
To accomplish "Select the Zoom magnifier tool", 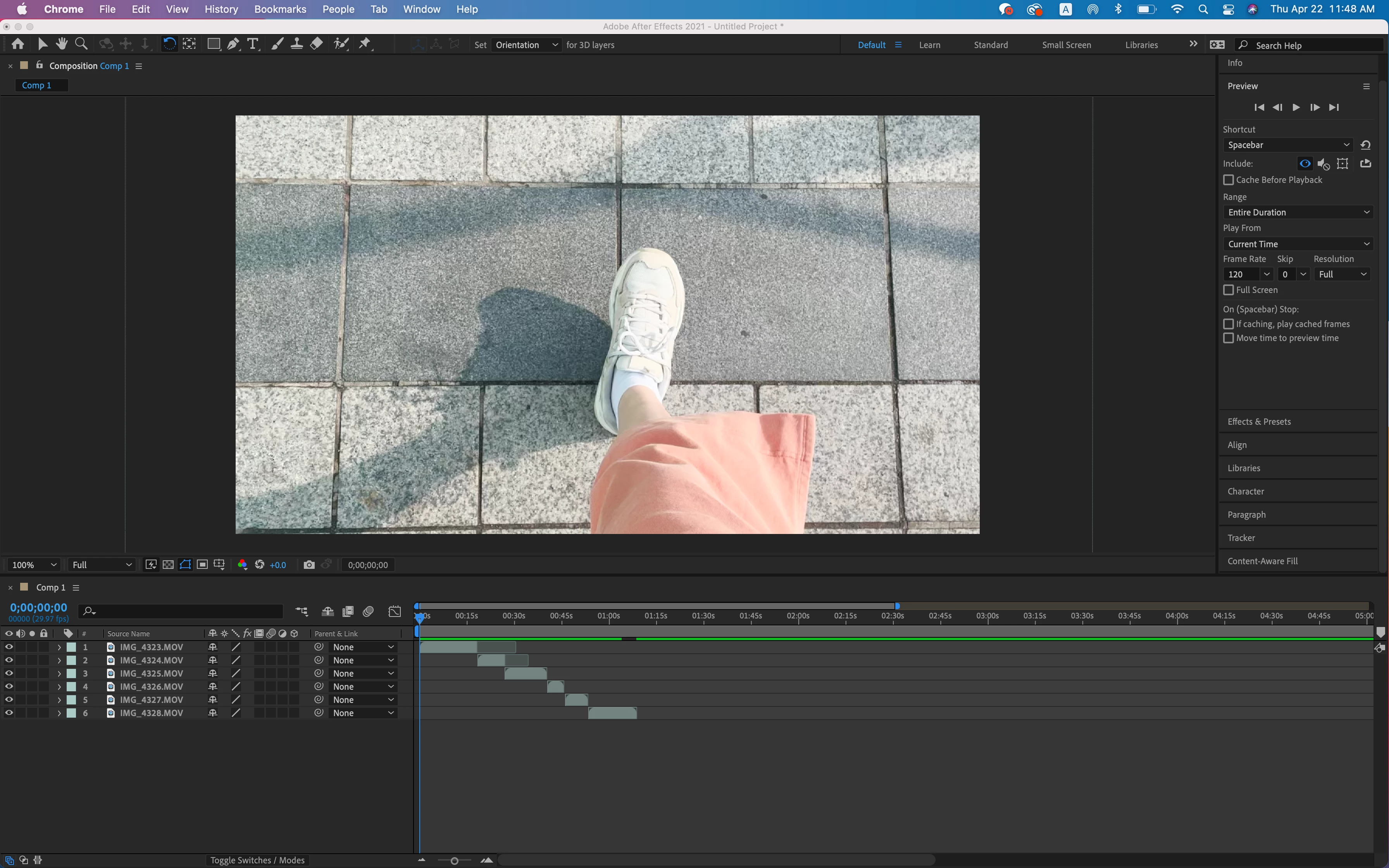I will coord(81,44).
